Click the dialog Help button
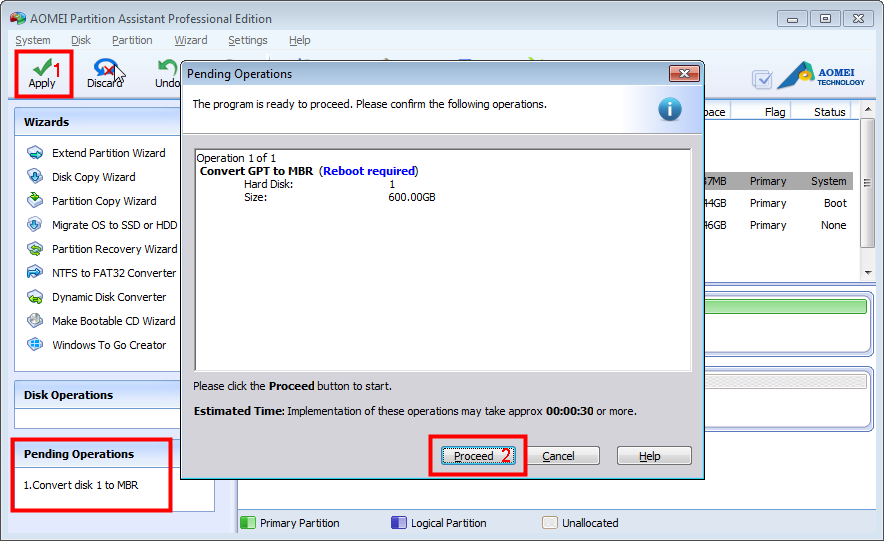Screen dimensions: 884x541 click(x=654, y=455)
